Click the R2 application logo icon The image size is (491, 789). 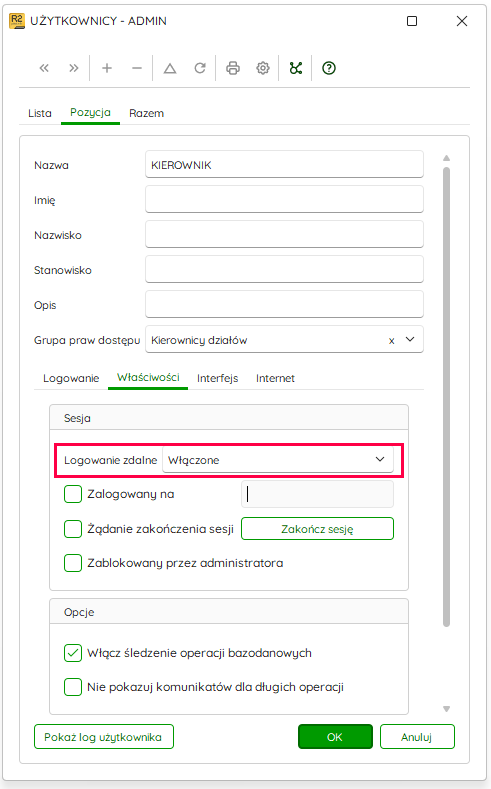pos(17,21)
